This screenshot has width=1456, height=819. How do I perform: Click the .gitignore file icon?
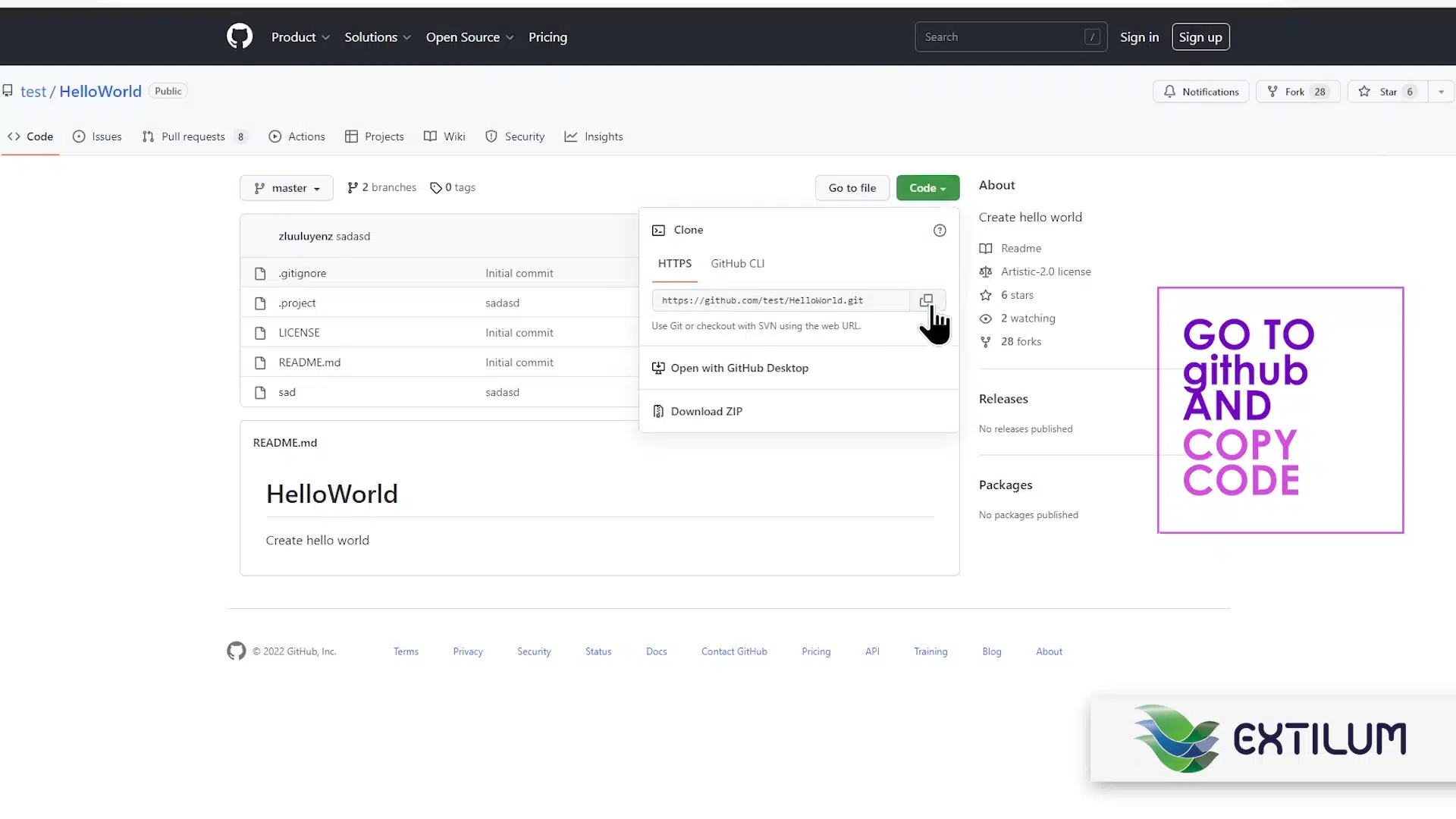[260, 273]
